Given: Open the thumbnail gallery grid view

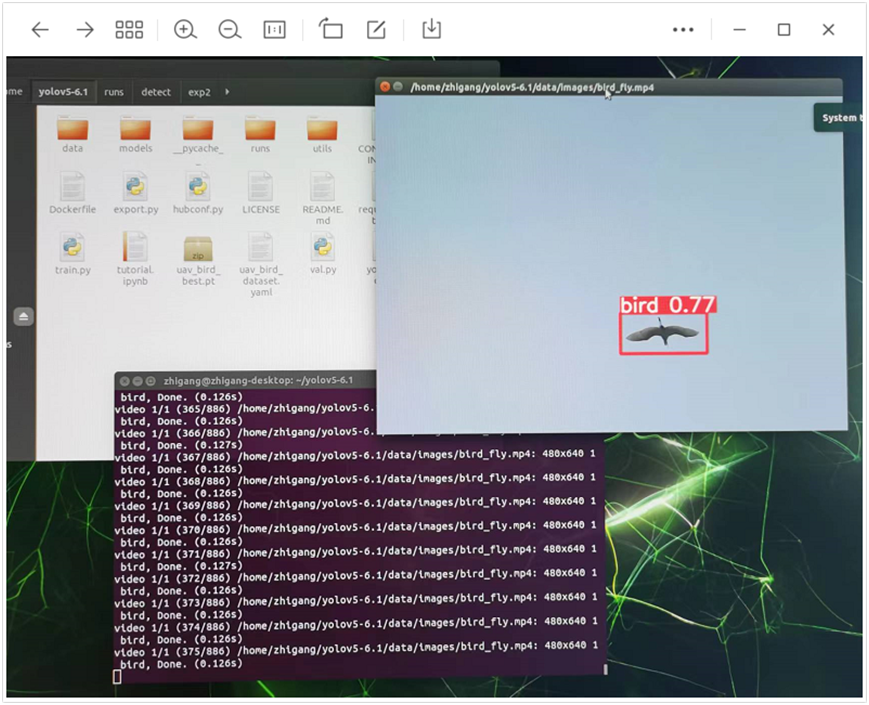Looking at the screenshot, I should 129,30.
